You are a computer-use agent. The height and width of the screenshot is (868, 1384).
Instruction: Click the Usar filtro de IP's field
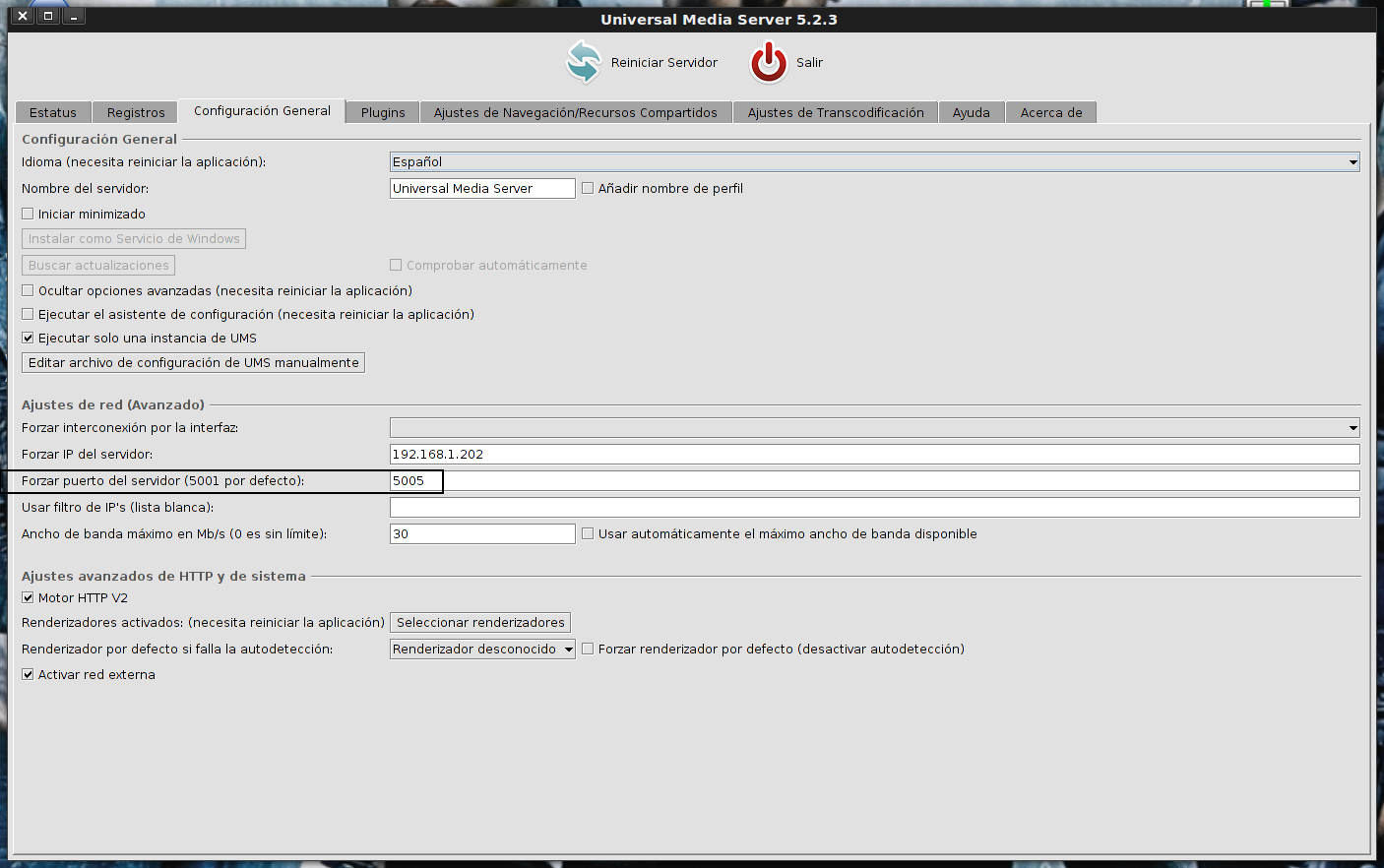(874, 507)
